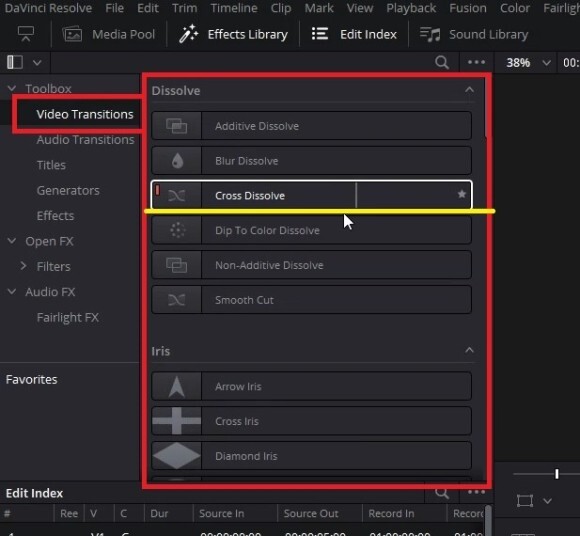The image size is (580, 536).
Task: Open Edit Index options (three dots)
Action: [x=476, y=492]
